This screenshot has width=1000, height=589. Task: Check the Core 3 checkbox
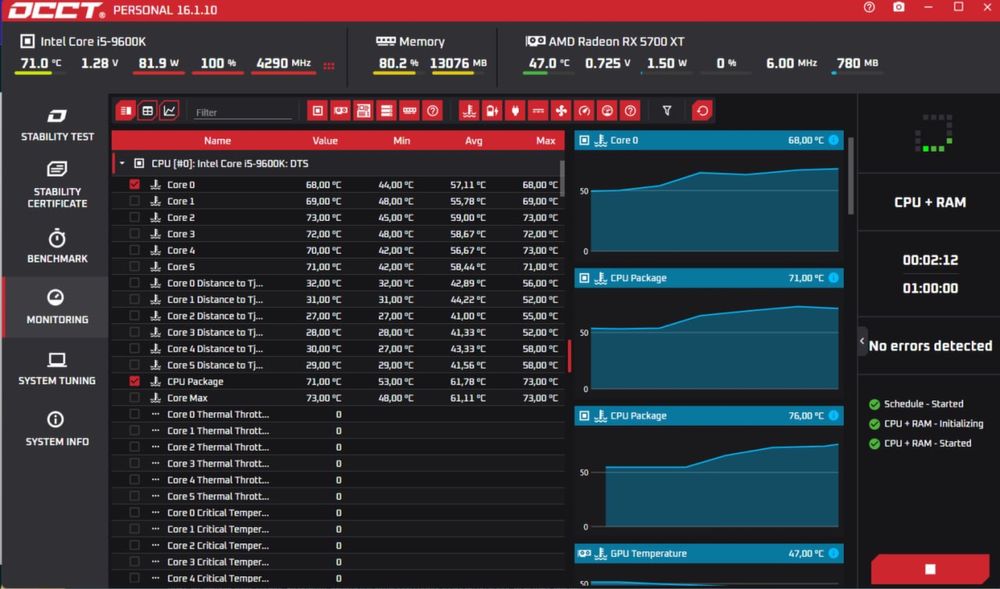click(x=134, y=234)
